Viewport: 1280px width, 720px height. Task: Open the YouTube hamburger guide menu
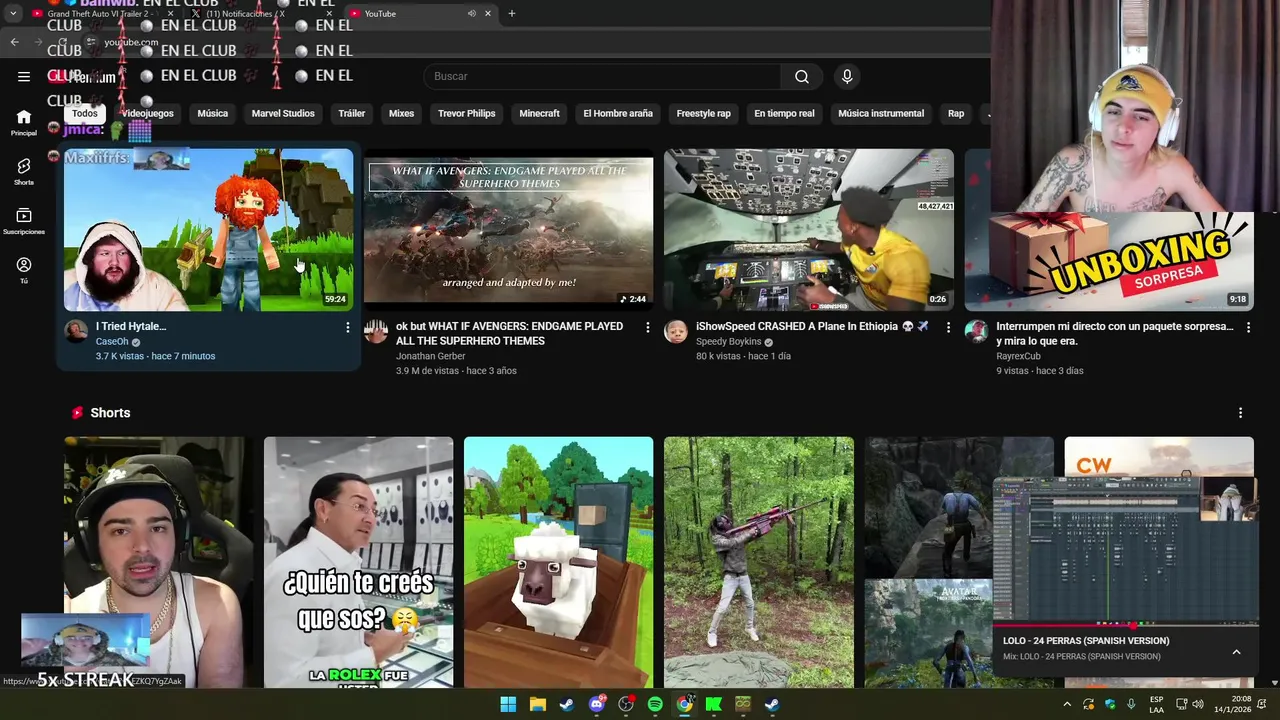pos(24,76)
